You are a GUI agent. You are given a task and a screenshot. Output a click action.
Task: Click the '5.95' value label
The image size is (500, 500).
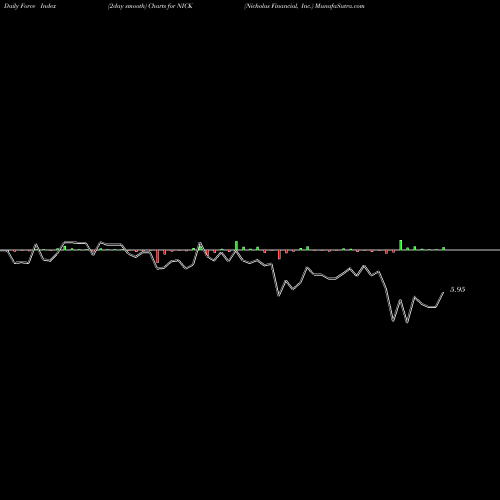[x=457, y=290]
